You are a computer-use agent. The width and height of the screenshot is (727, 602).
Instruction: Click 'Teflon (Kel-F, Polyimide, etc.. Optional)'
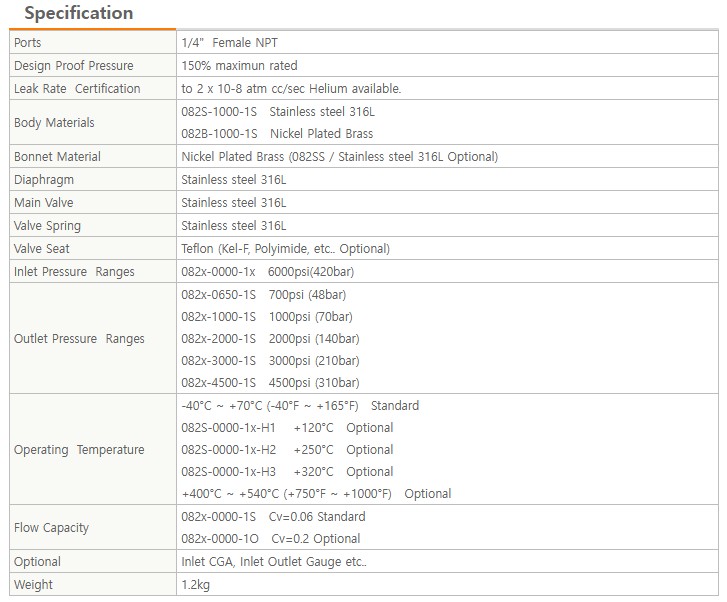(286, 249)
